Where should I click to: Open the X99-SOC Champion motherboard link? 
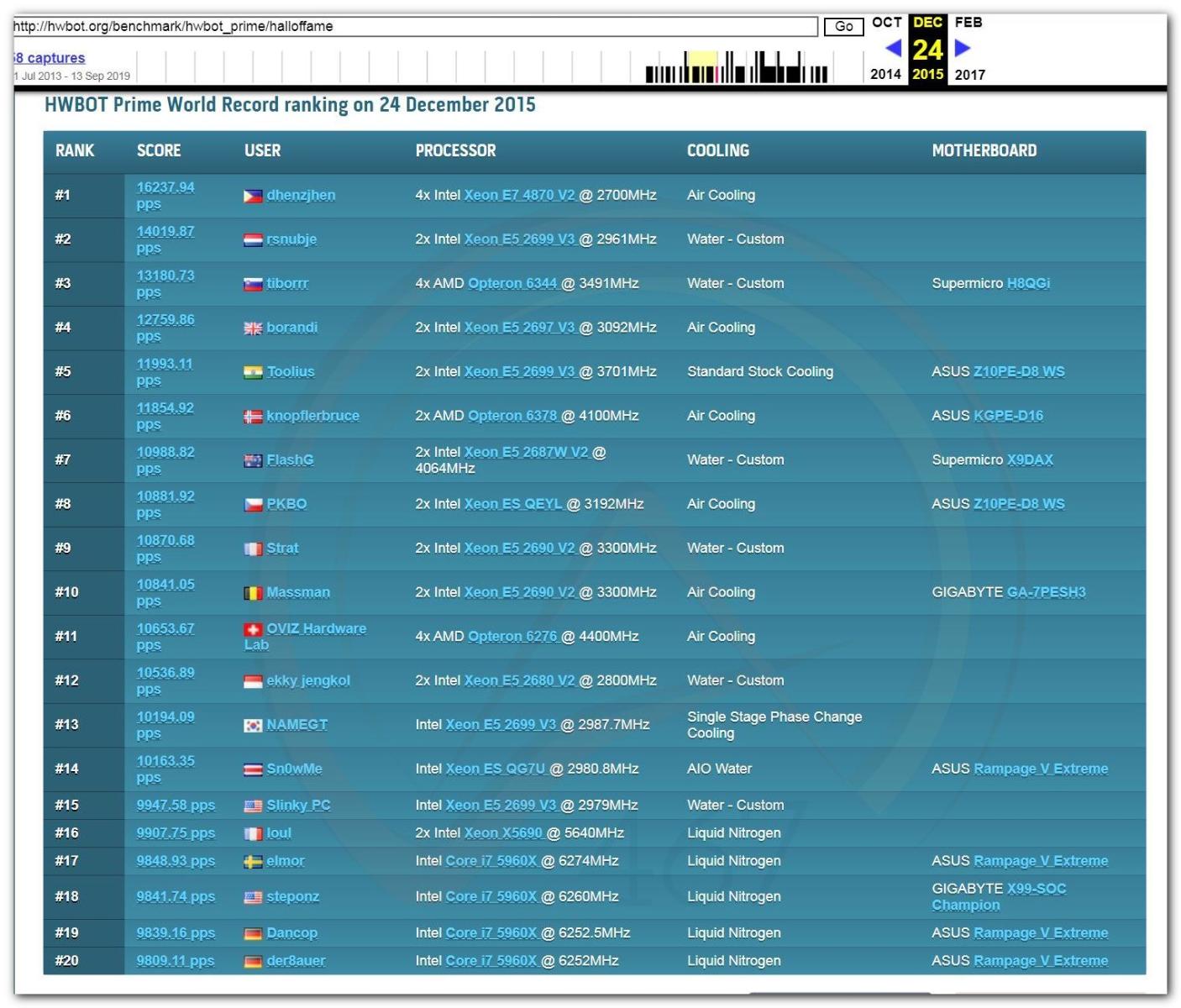(x=999, y=897)
